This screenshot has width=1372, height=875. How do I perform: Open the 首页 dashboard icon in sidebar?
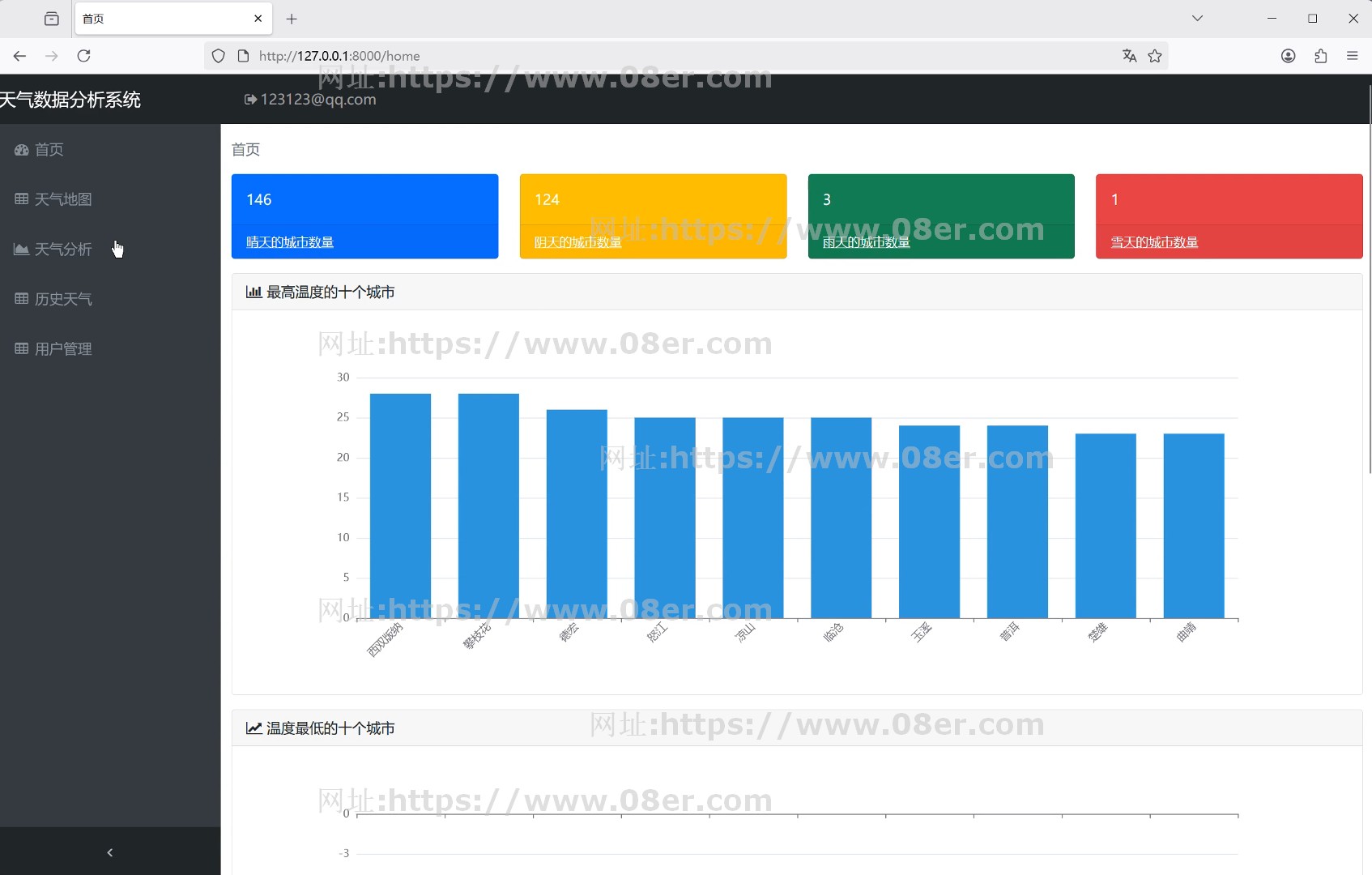pos(21,150)
